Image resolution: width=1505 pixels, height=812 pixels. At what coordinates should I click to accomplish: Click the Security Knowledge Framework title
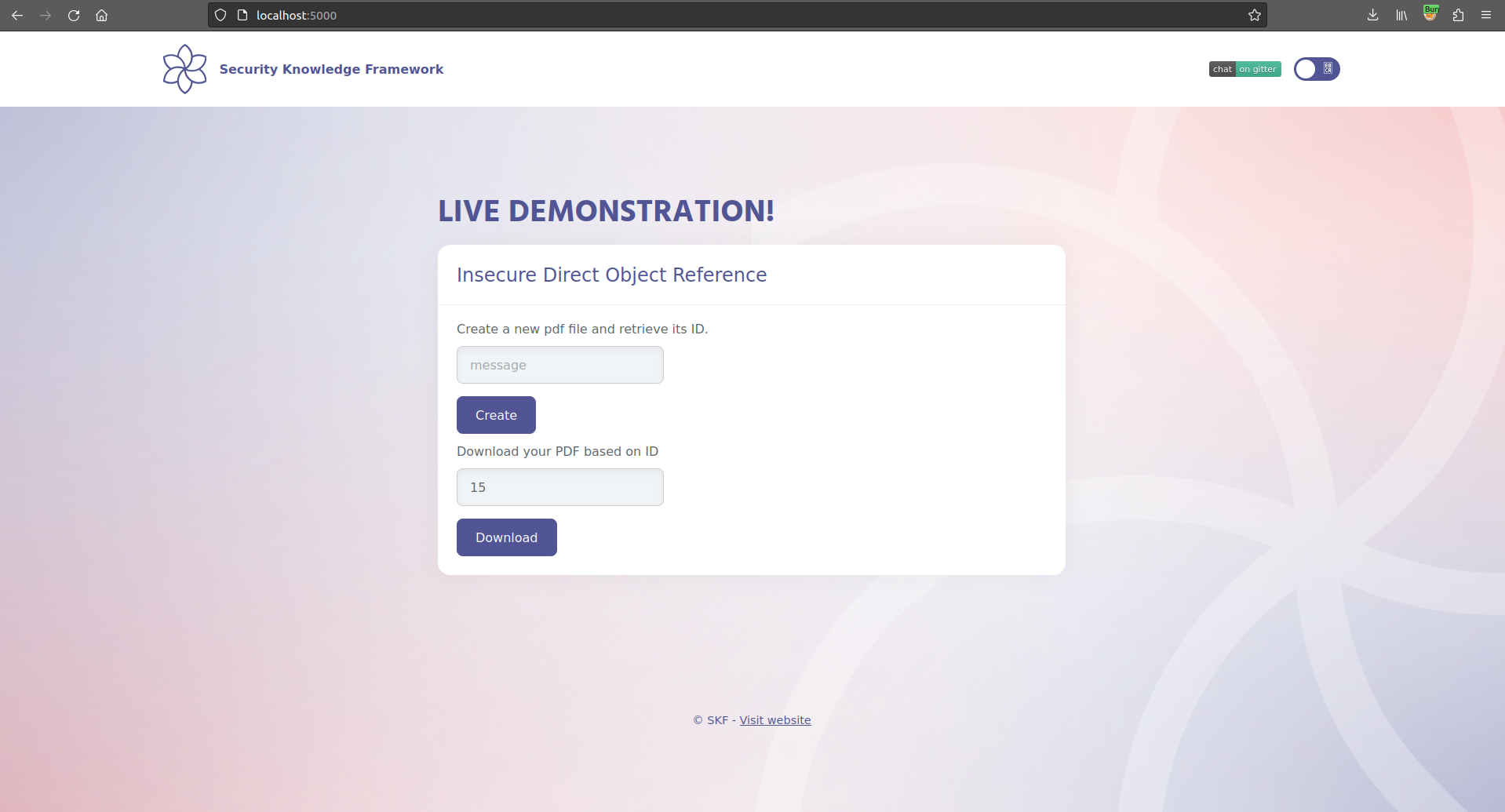331,69
